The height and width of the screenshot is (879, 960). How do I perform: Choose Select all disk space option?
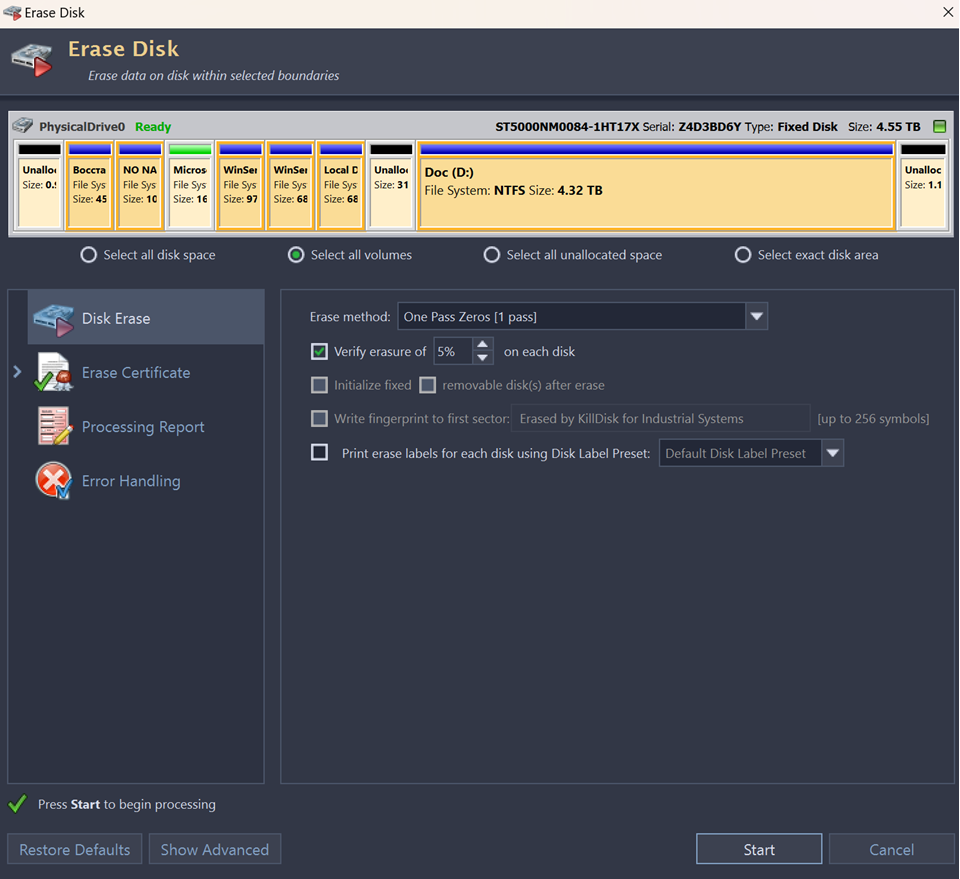pos(90,255)
